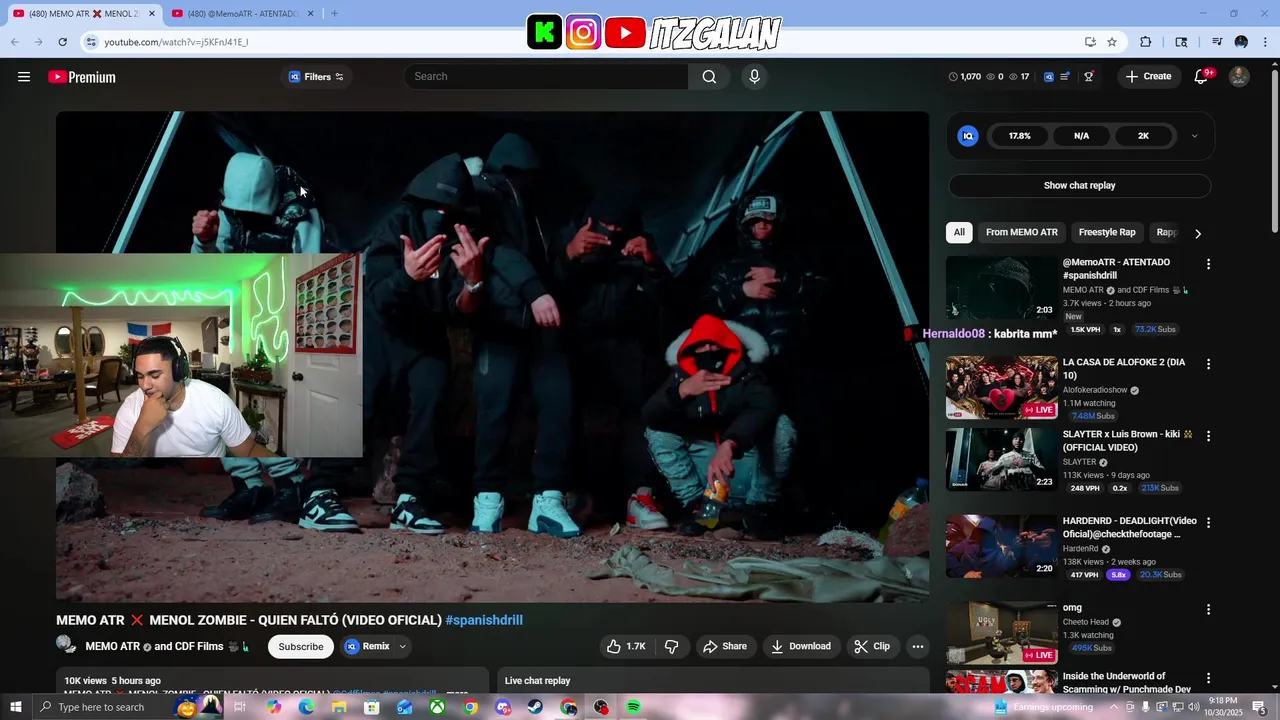Reload the page with the browser refresh icon

point(62,42)
